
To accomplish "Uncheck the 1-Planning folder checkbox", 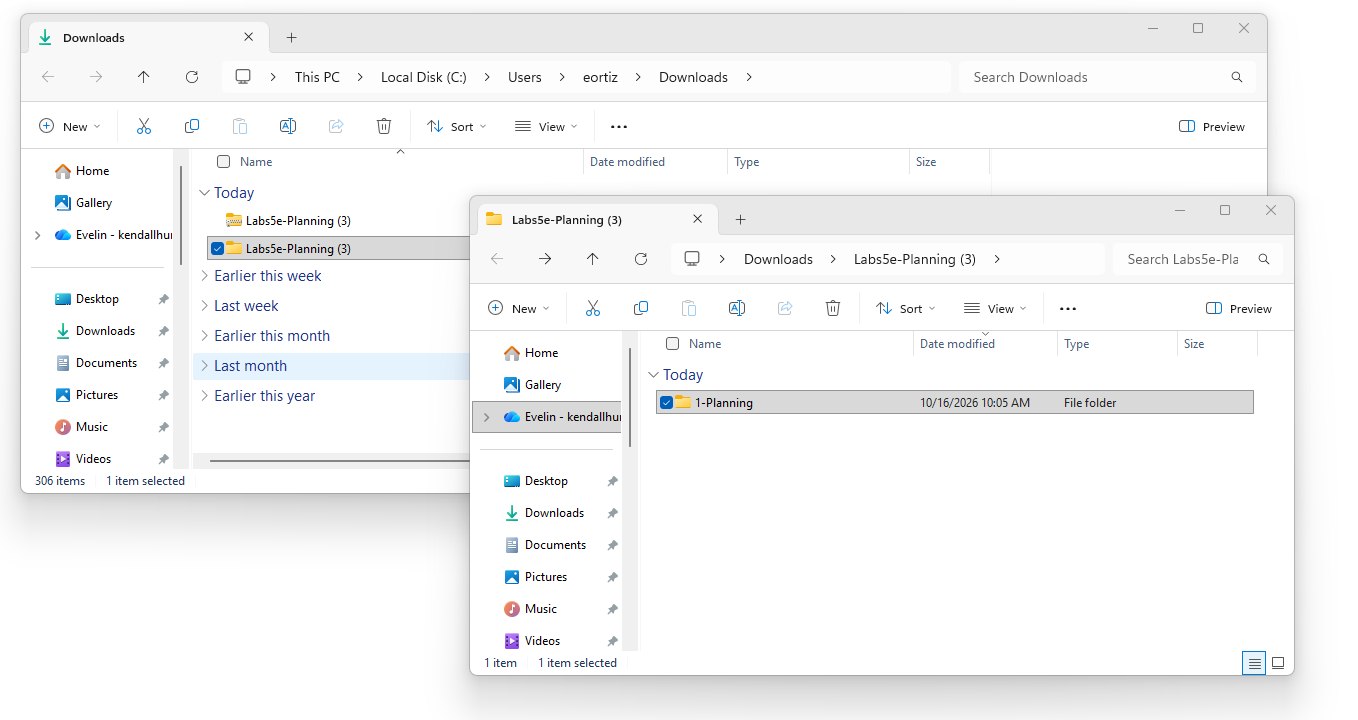I will (666, 403).
